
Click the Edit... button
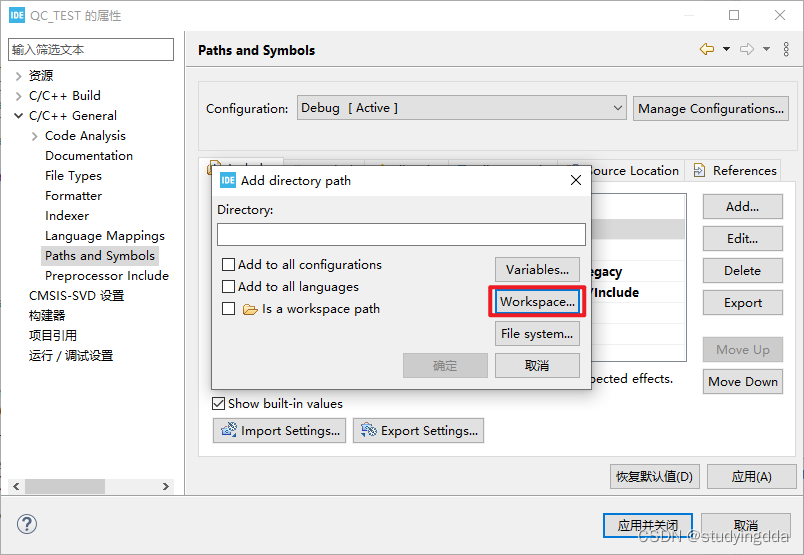[742, 239]
